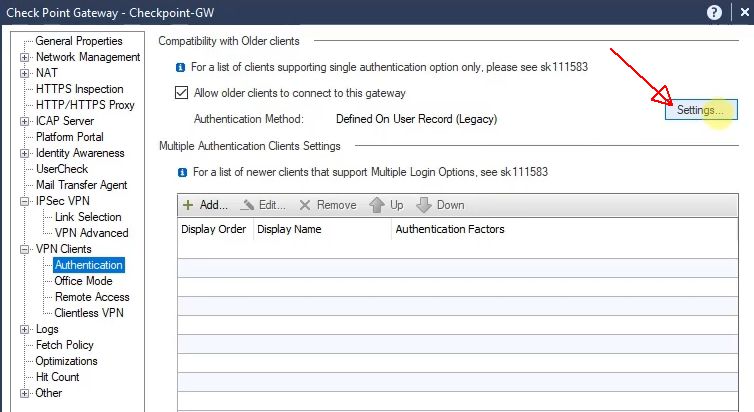The height and width of the screenshot is (412, 754).
Task: Click info icon beside newer clients note
Action: (182, 172)
